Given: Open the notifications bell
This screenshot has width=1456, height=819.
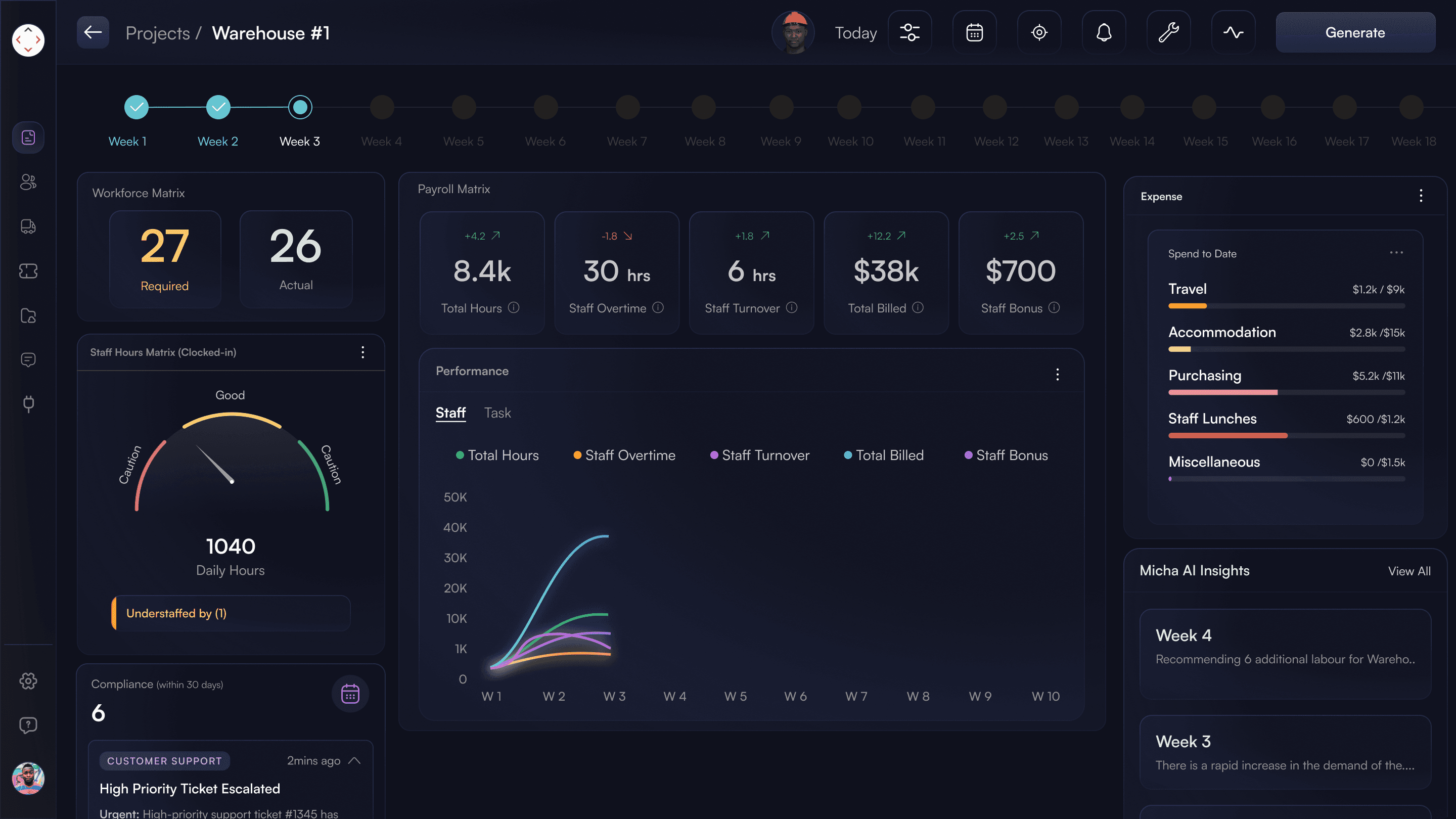Looking at the screenshot, I should 1104,32.
